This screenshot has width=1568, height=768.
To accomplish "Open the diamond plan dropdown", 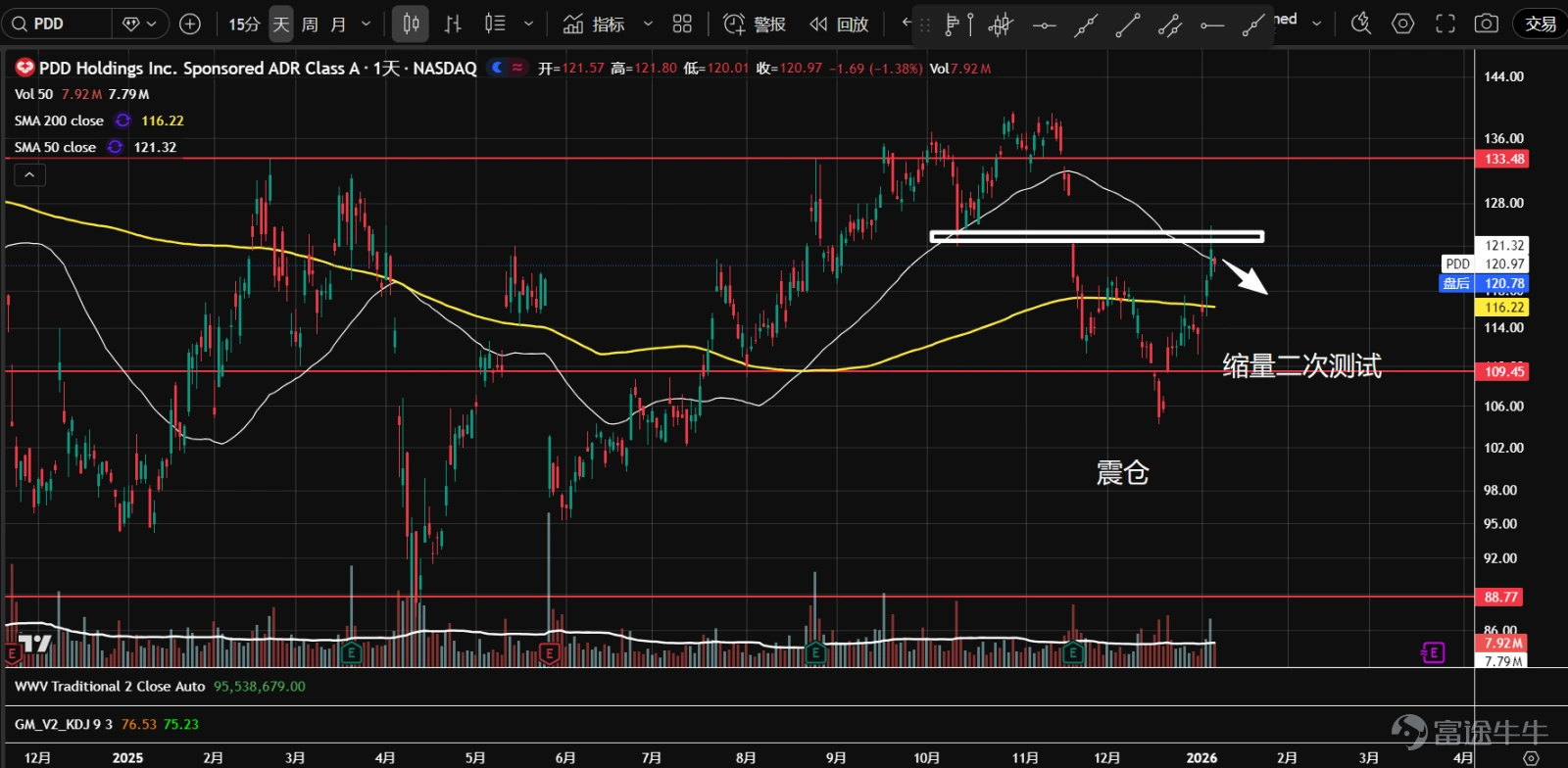I will tap(140, 24).
